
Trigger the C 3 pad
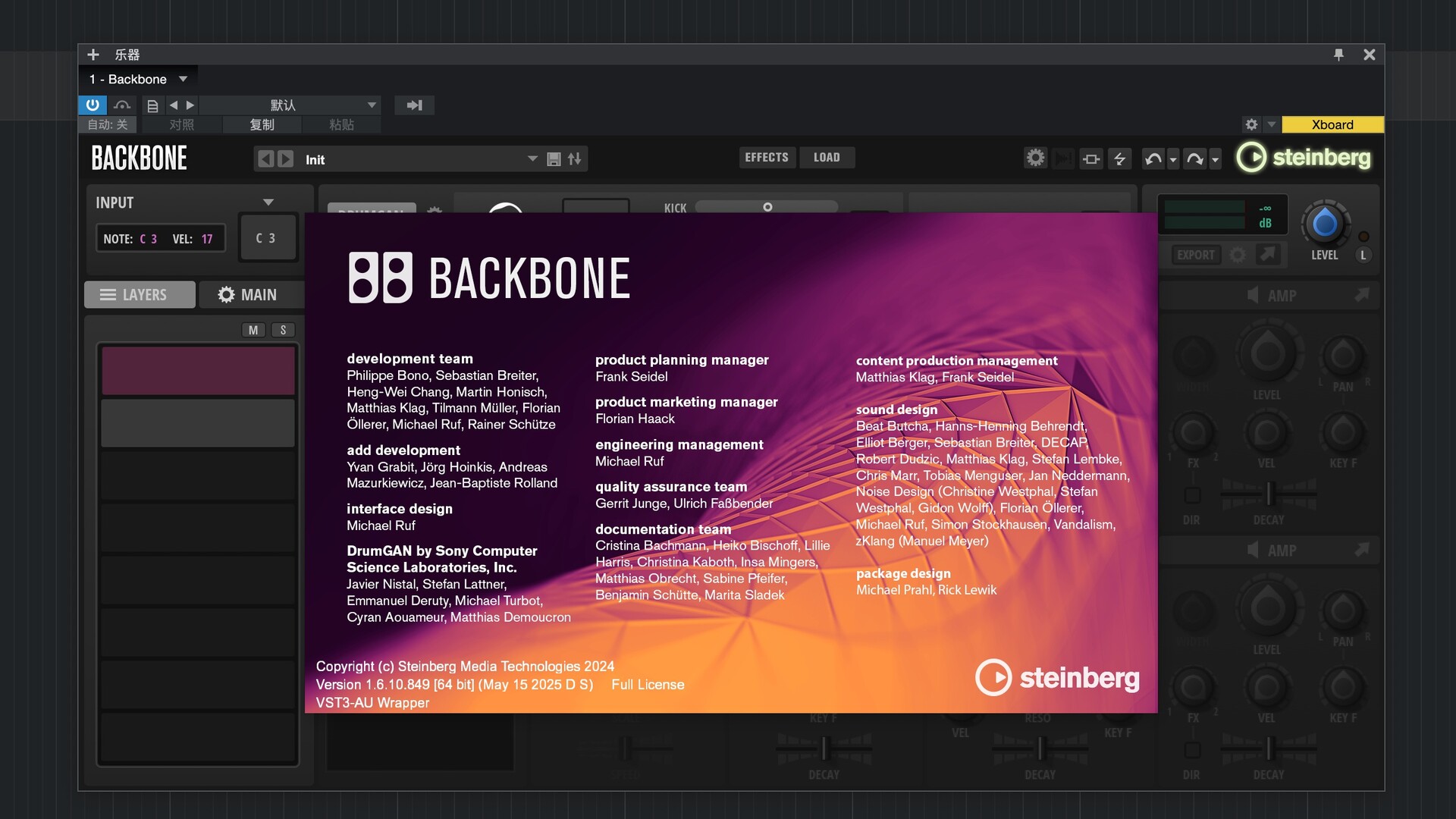[268, 238]
